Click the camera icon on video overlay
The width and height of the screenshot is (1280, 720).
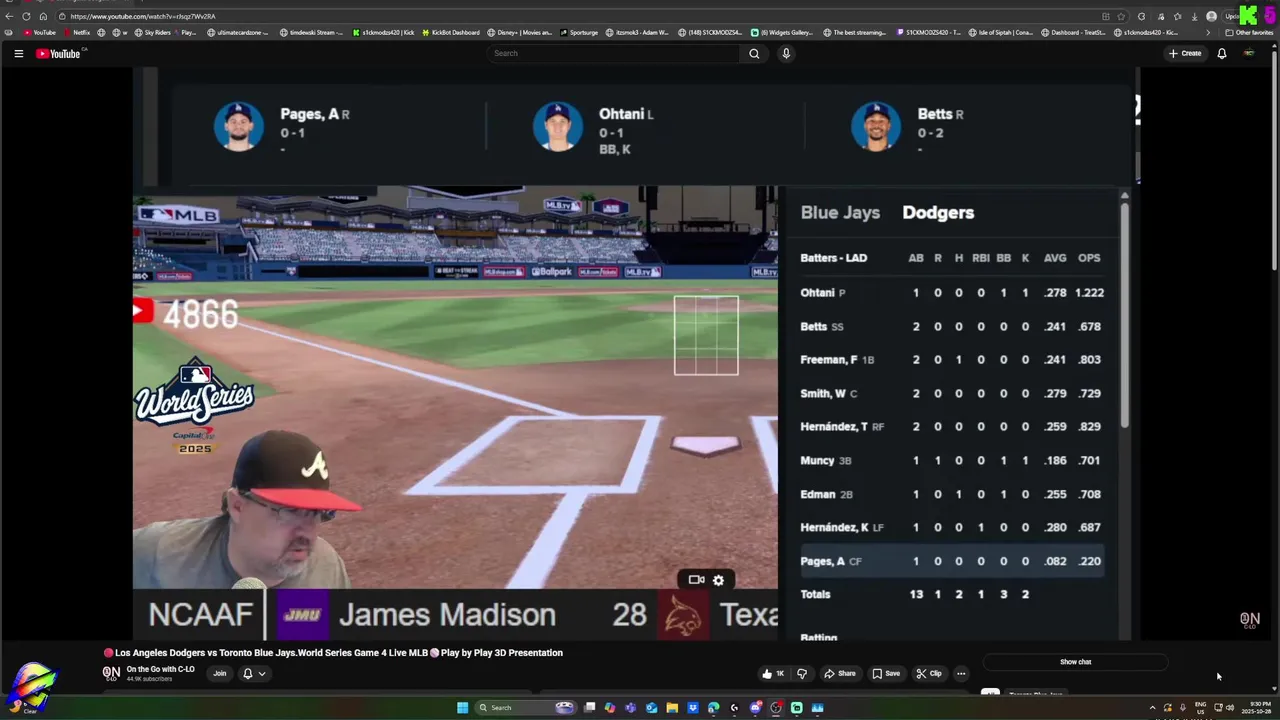pyautogui.click(x=696, y=580)
